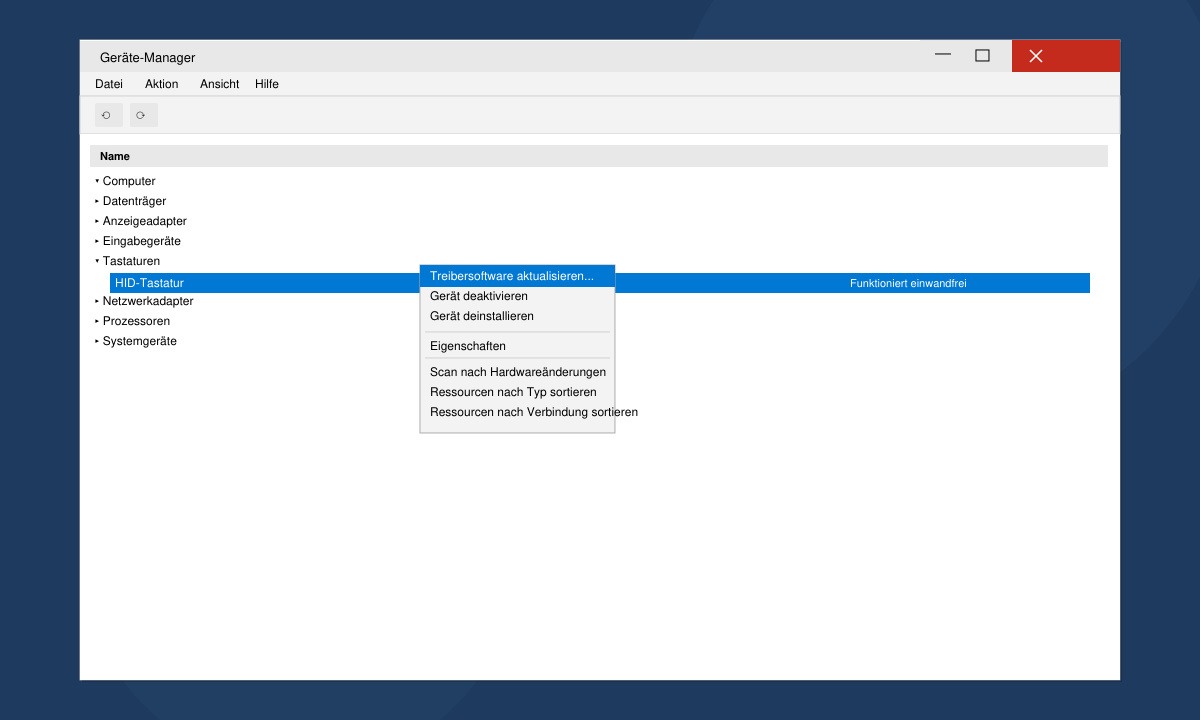Collapse the Tastaturen node arrow

point(97,261)
